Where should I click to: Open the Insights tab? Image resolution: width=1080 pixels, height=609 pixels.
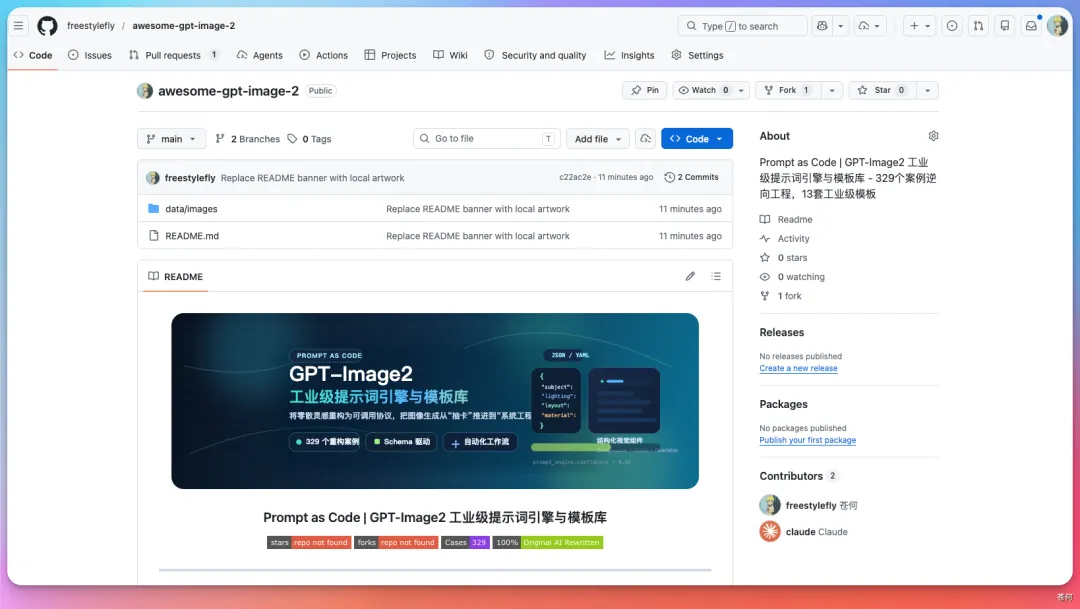(x=629, y=55)
